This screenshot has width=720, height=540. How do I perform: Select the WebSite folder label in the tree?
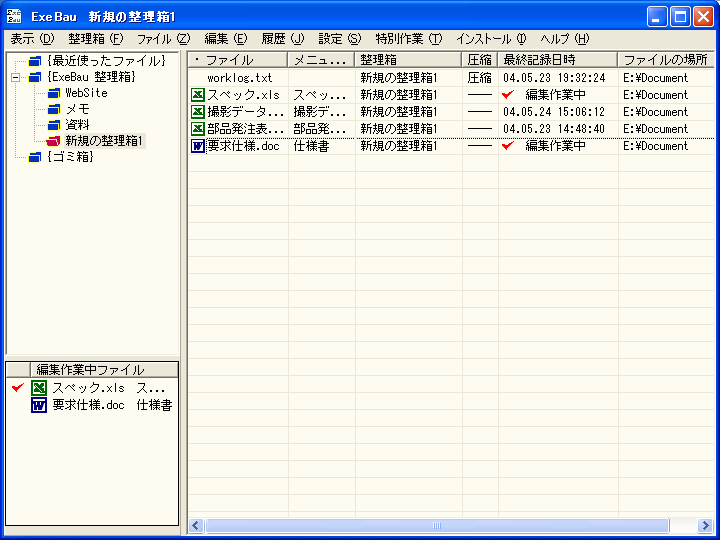pos(86,93)
